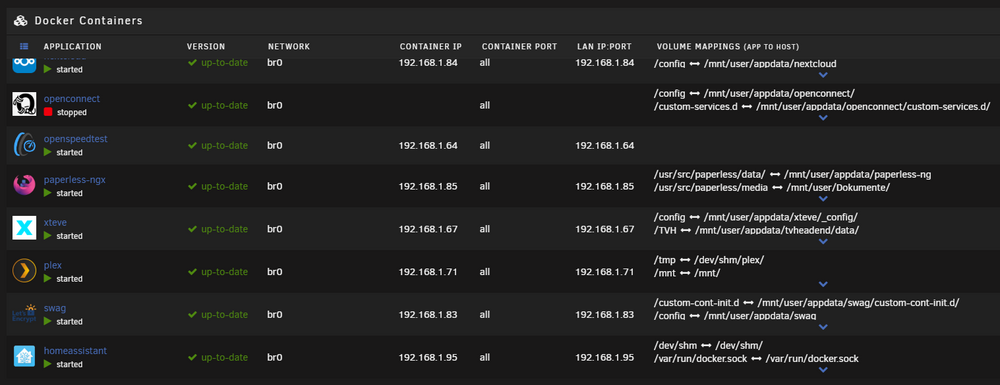
Task: Expand volume mappings for swag
Action: pyautogui.click(x=823, y=326)
